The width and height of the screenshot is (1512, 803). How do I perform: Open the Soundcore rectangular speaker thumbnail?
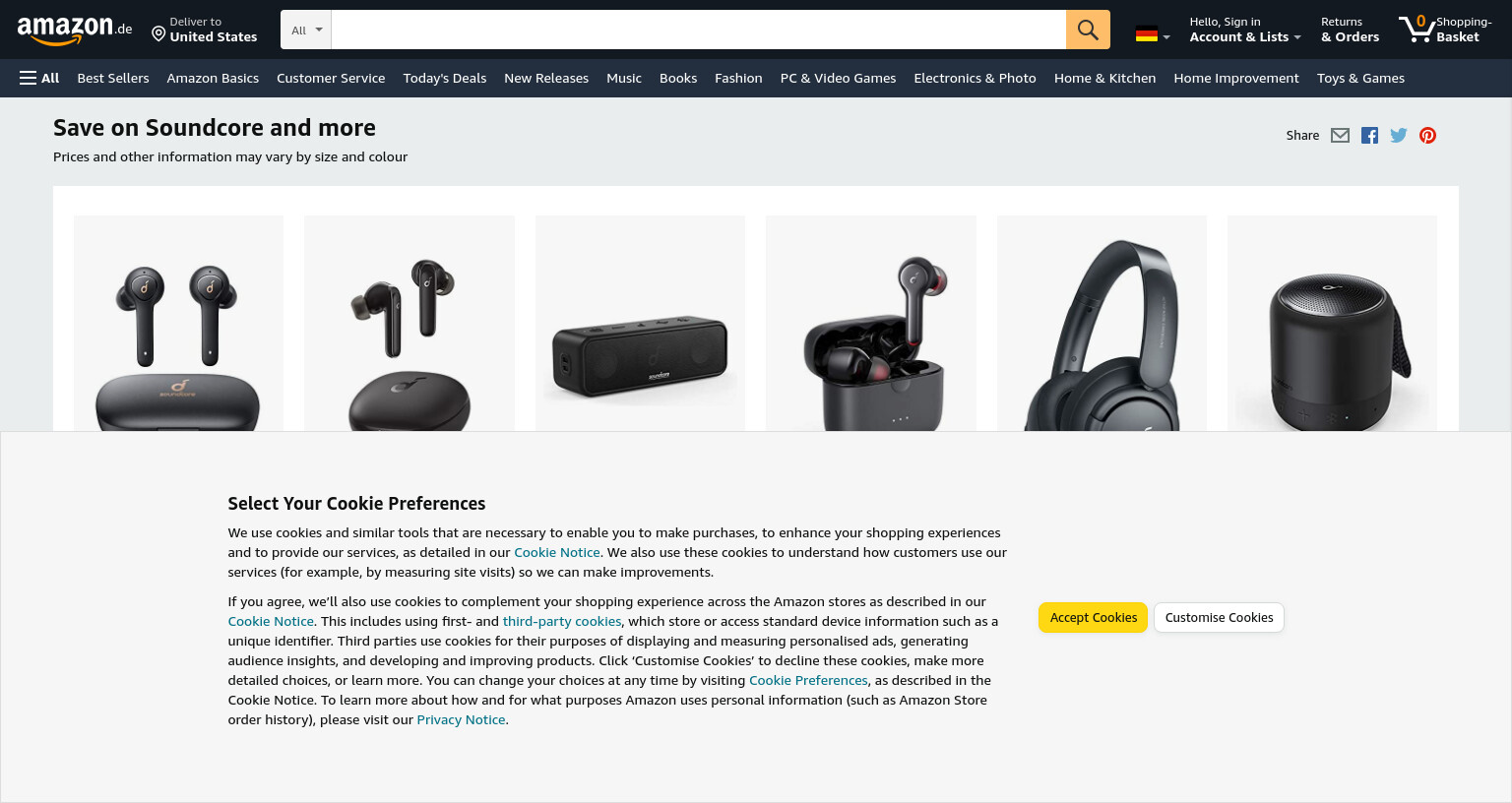(x=640, y=323)
